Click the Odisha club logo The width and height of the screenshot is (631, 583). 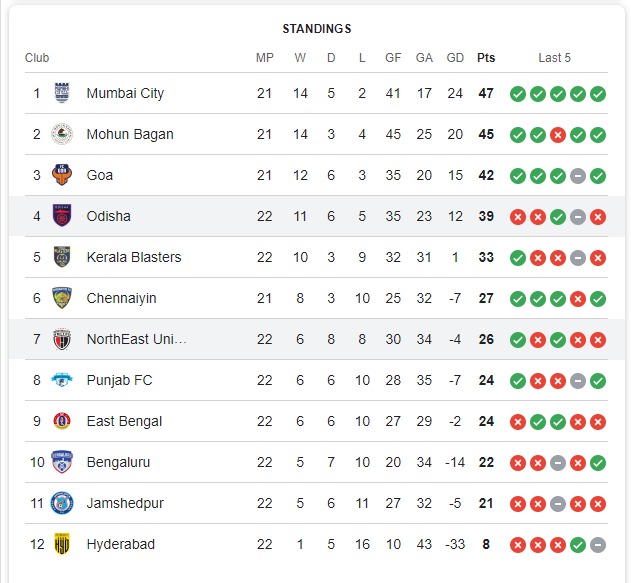[x=62, y=216]
